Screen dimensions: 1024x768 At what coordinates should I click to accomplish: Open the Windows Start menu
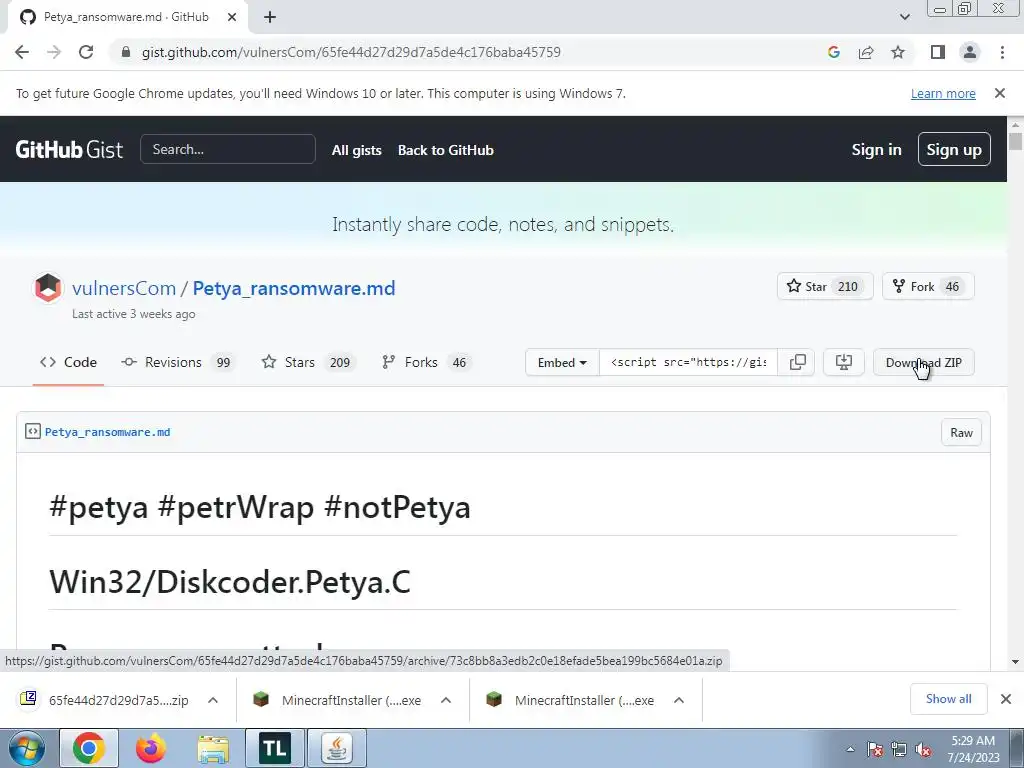pyautogui.click(x=26, y=748)
